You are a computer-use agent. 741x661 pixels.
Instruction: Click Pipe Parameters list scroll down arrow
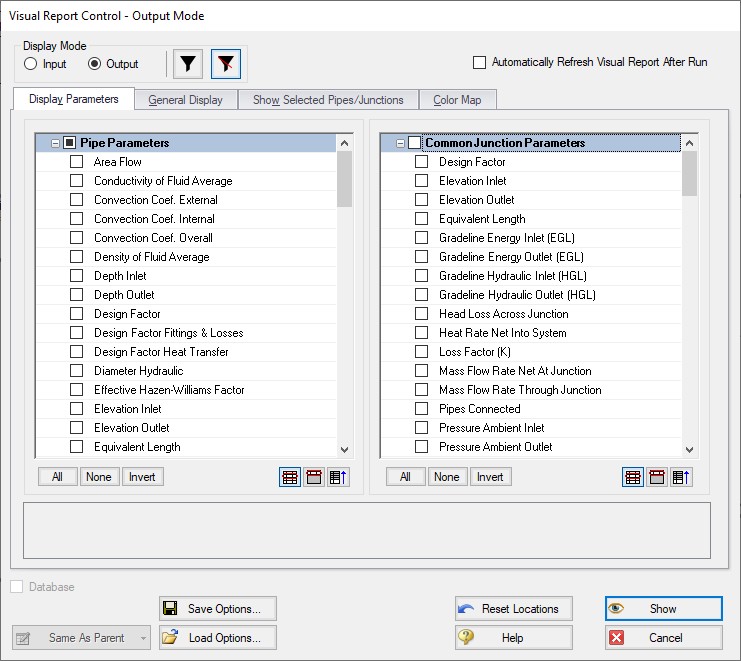point(345,449)
